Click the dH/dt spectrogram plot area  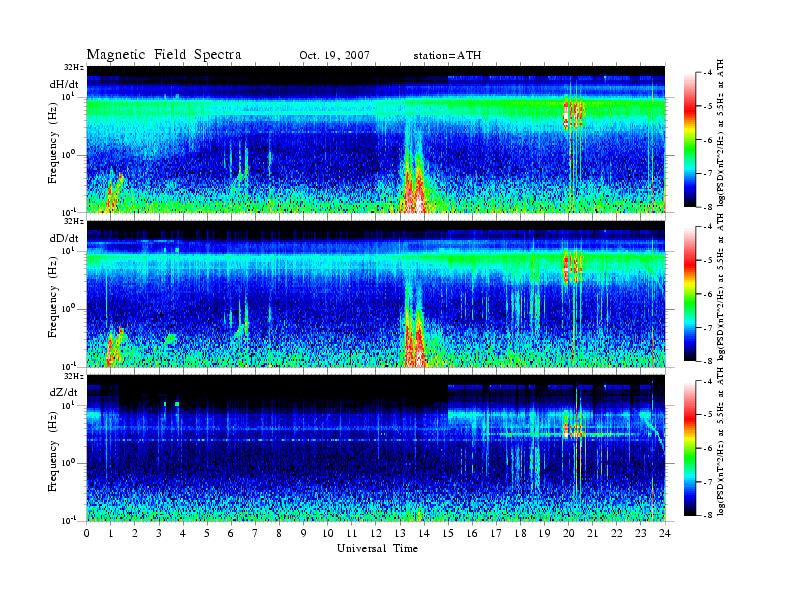click(376, 139)
